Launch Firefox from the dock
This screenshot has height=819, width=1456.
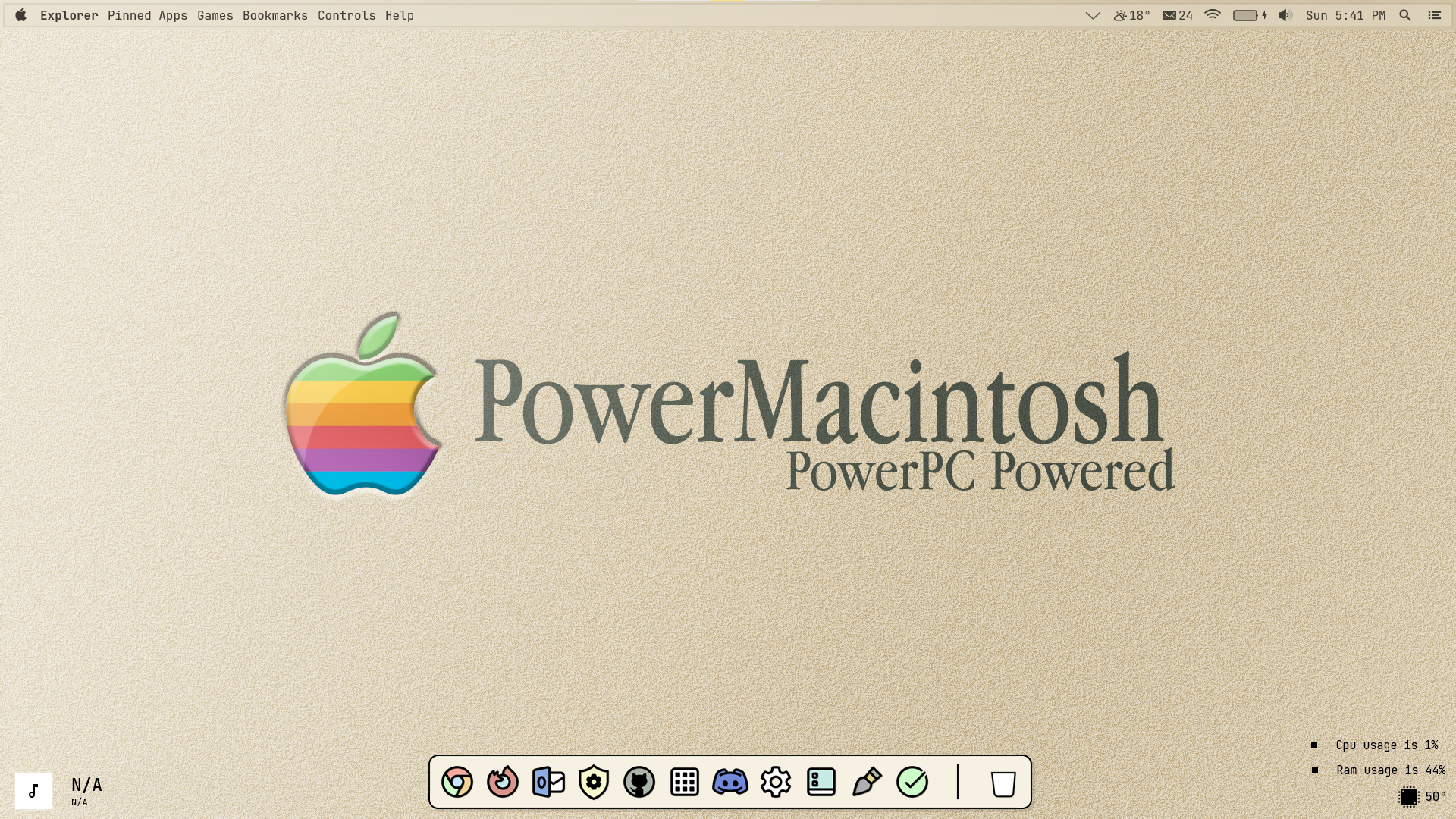(x=503, y=782)
